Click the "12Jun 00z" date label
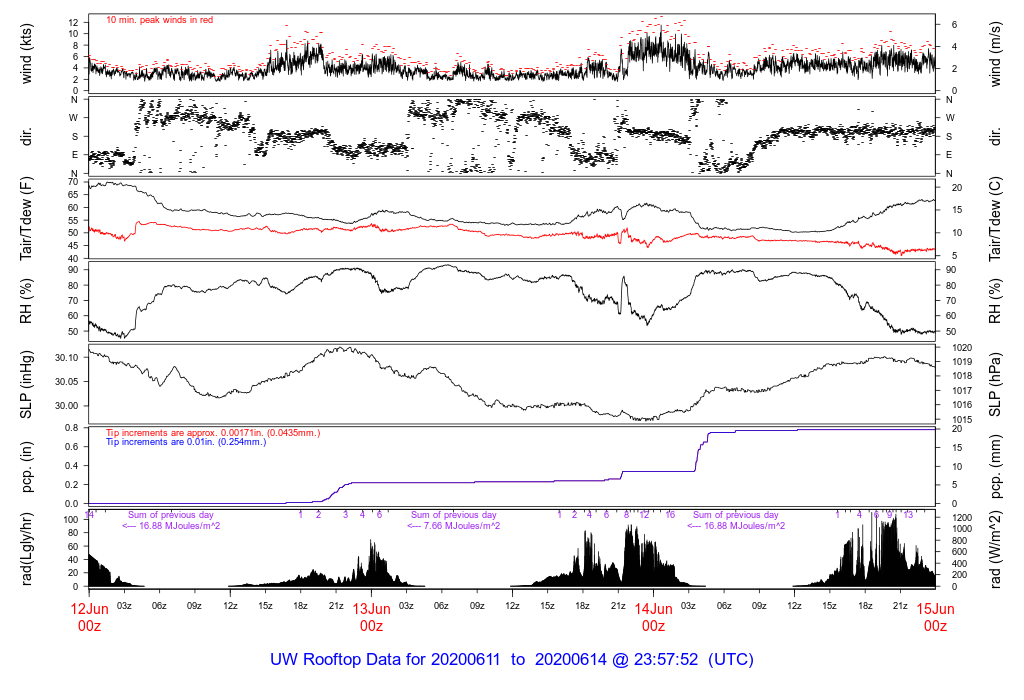This screenshot has width=1024, height=700. tap(89, 618)
